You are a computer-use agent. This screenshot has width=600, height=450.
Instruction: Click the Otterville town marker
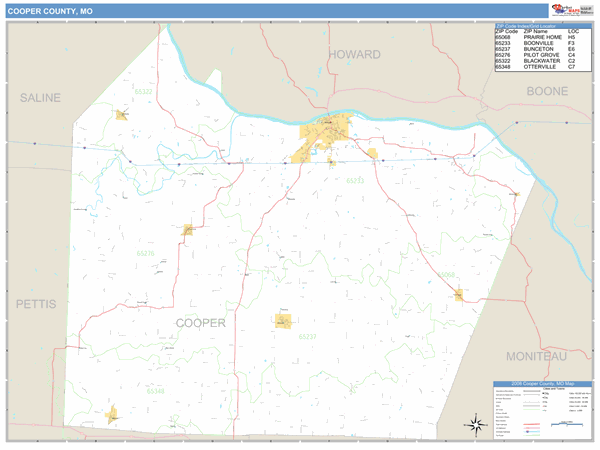tap(112, 413)
